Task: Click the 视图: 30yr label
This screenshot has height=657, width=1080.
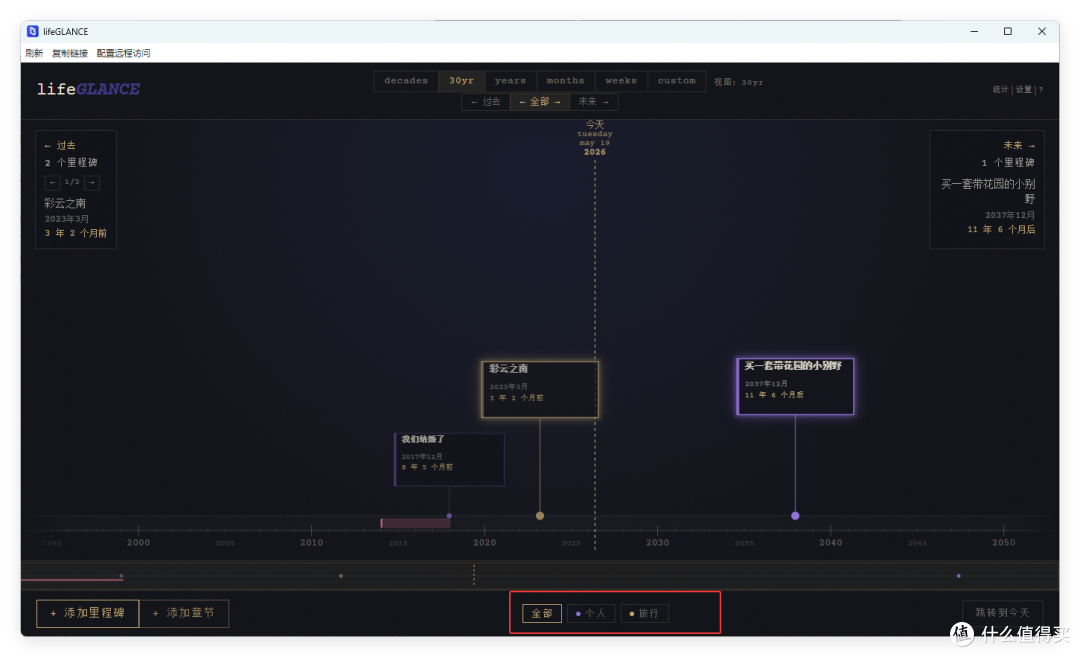Action: [738, 82]
